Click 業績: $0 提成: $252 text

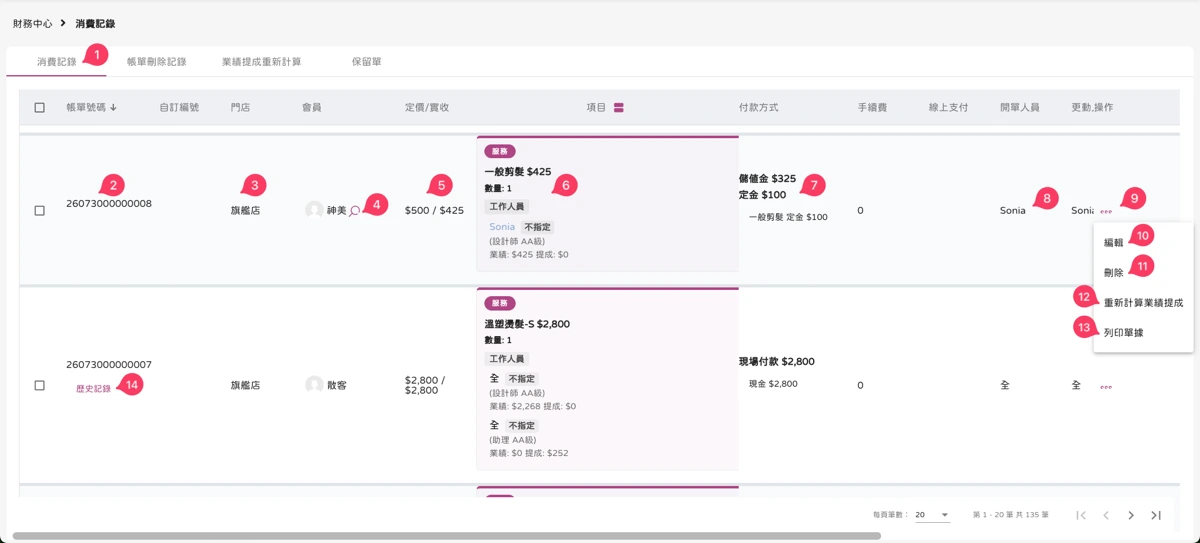click(x=529, y=453)
